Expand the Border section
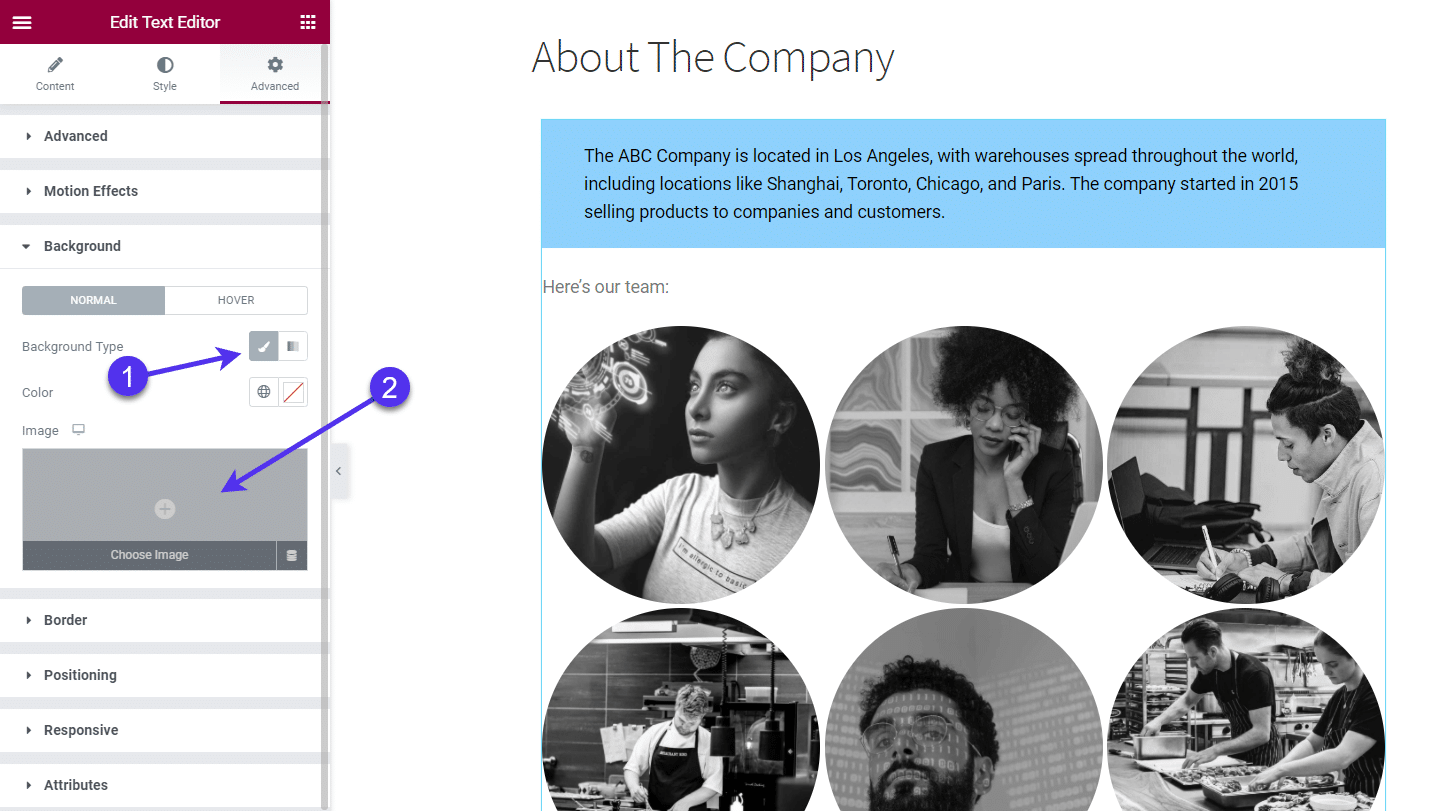Image resolution: width=1440 pixels, height=811 pixels. (66, 620)
